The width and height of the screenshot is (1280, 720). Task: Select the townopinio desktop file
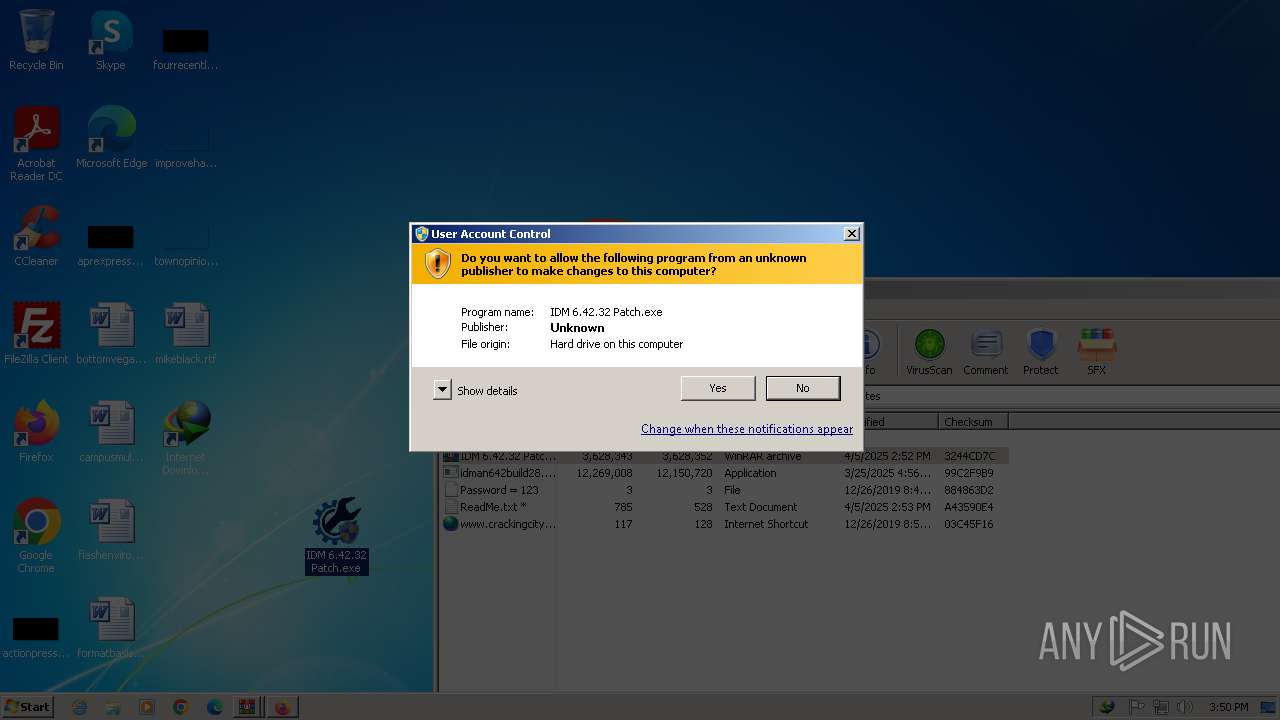[x=186, y=244]
